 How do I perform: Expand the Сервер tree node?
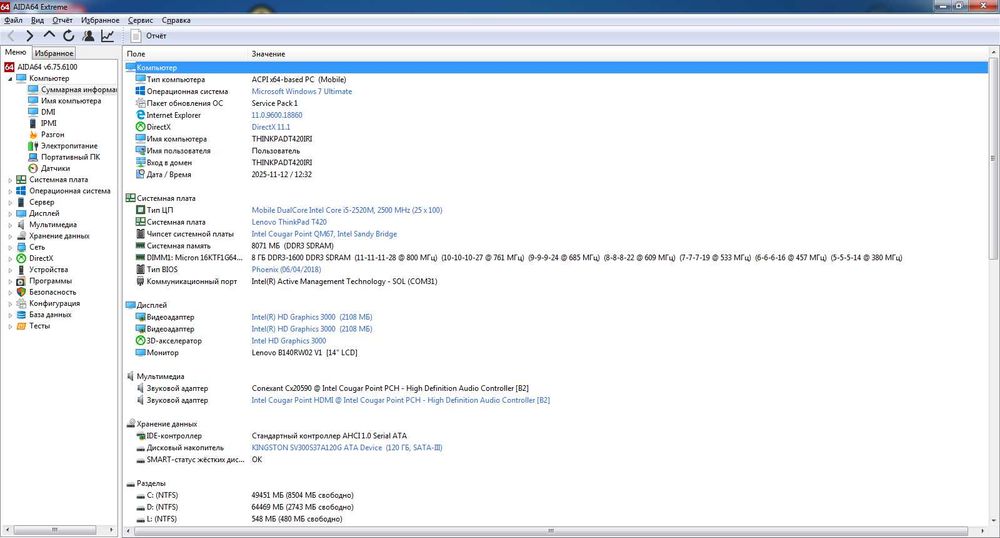click(10, 203)
